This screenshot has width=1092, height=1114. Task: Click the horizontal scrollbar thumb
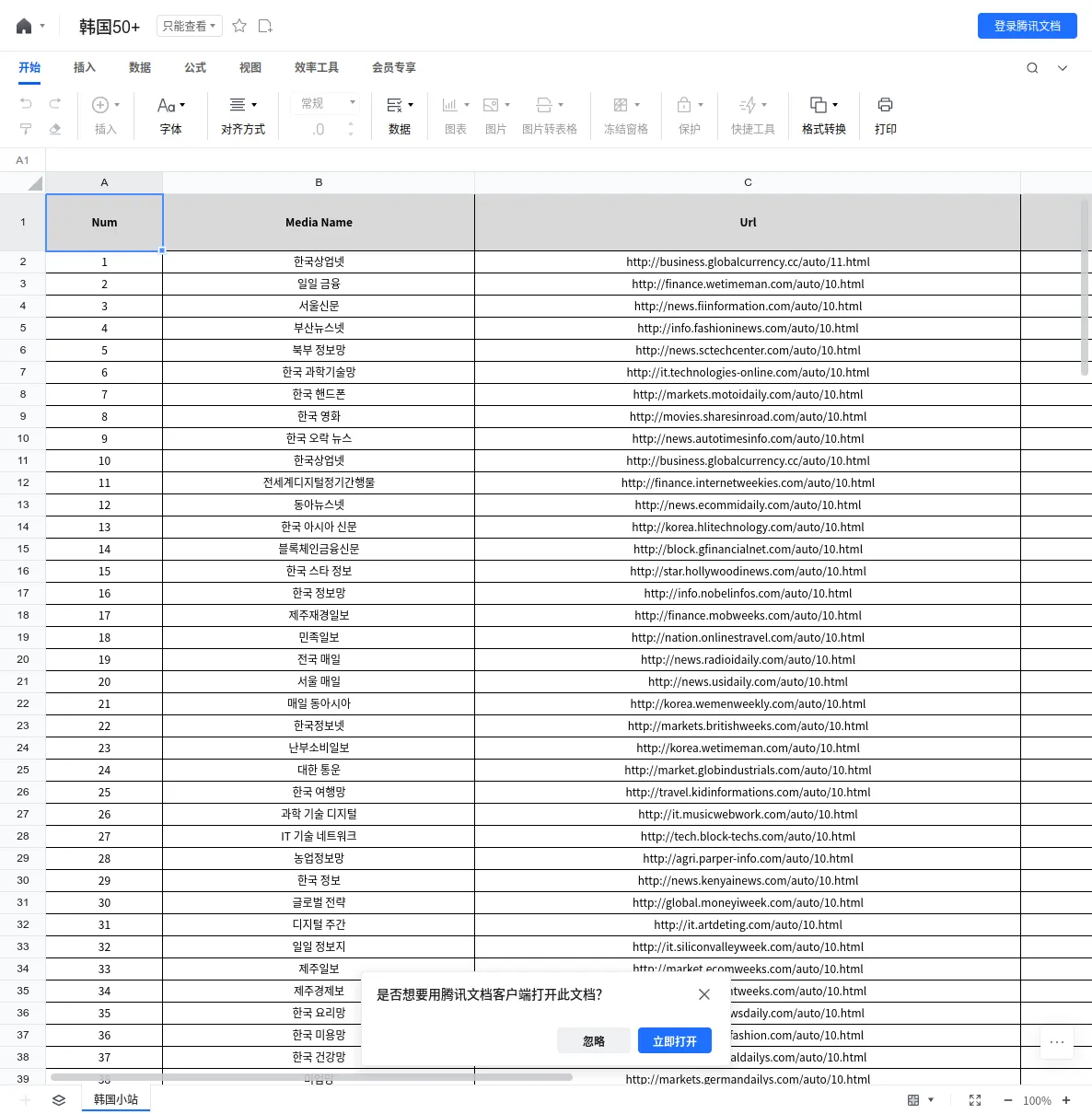[311, 1076]
